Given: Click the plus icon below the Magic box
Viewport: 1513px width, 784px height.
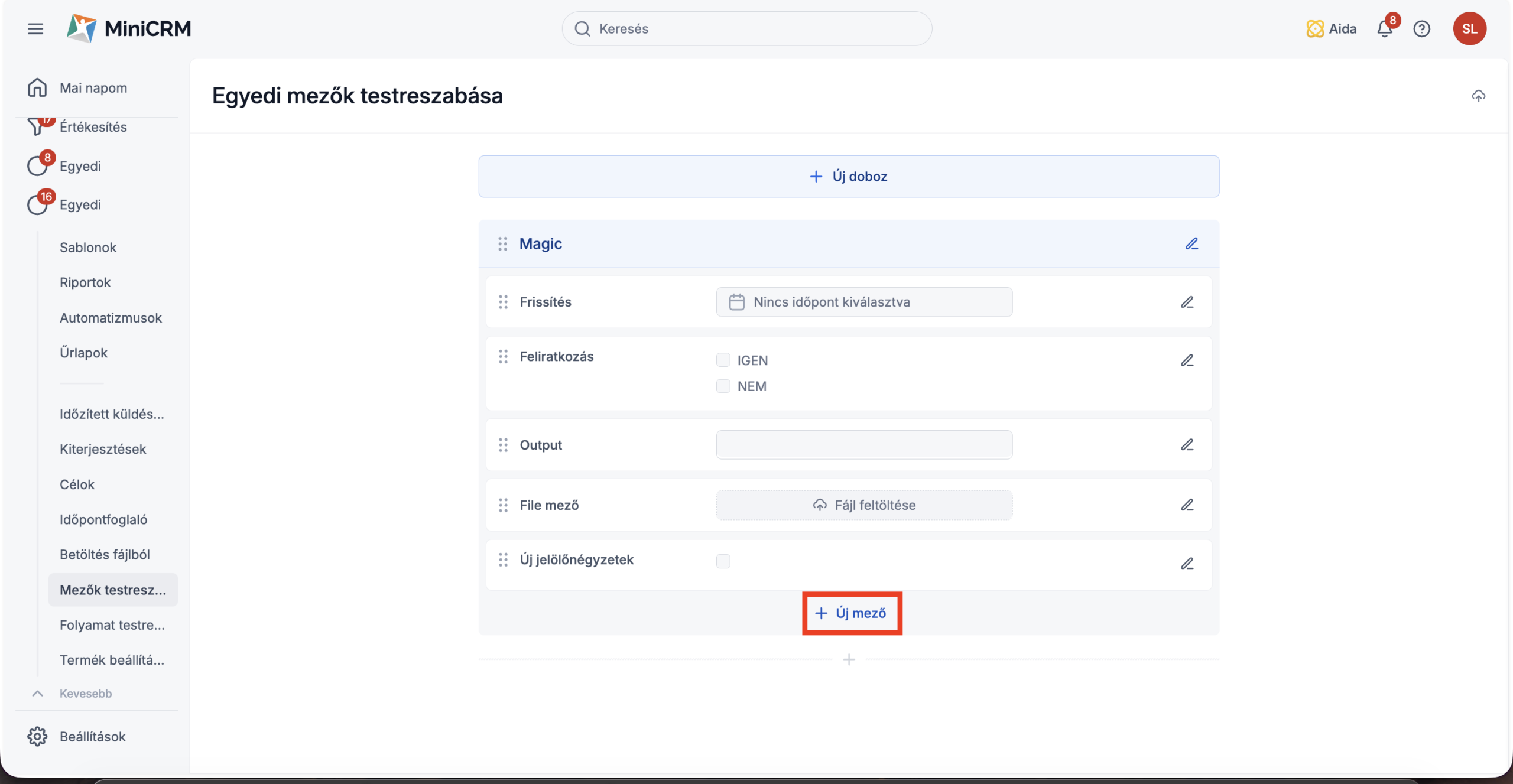Looking at the screenshot, I should pos(849,659).
